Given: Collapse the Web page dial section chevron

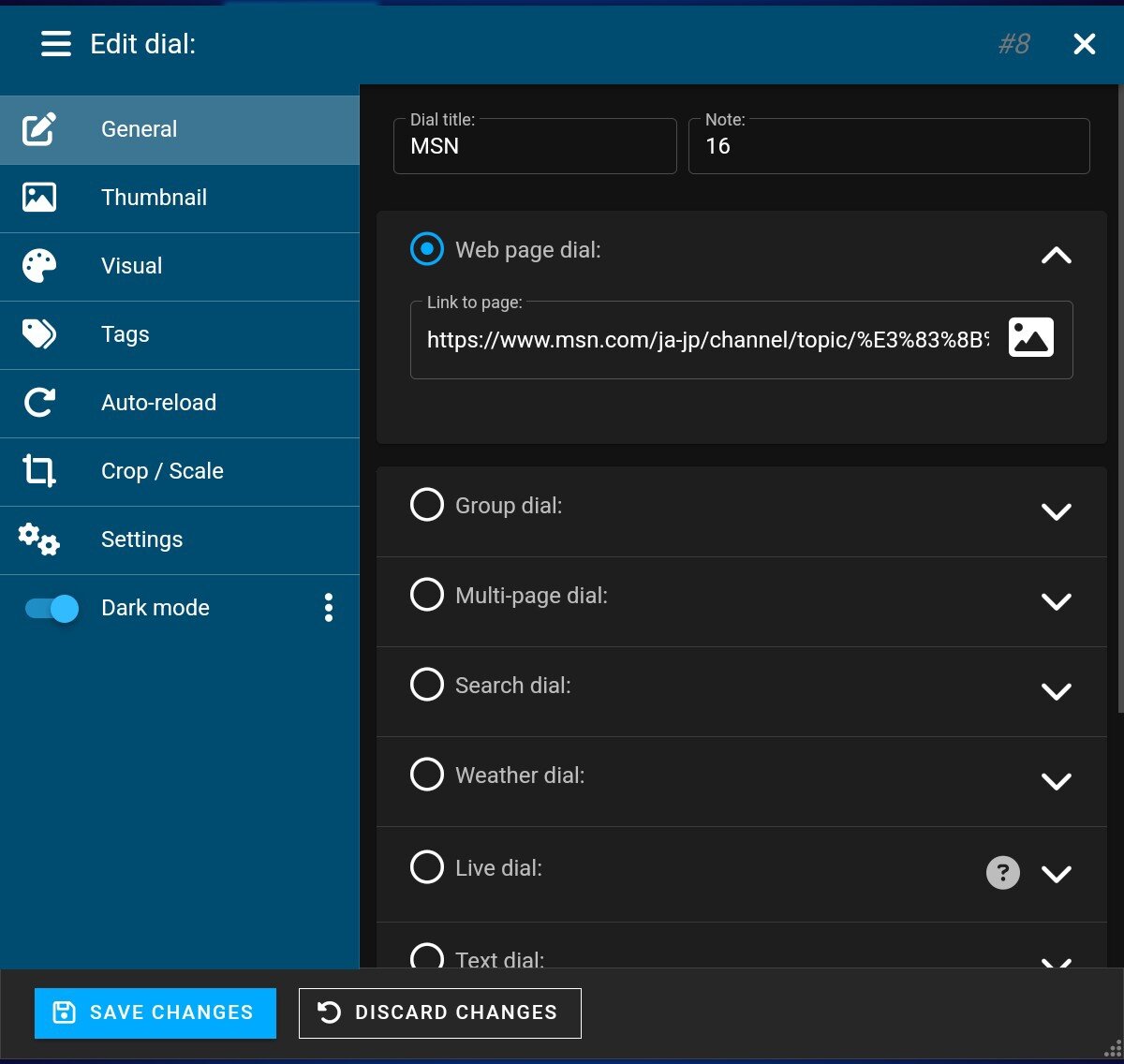Looking at the screenshot, I should pyautogui.click(x=1056, y=255).
